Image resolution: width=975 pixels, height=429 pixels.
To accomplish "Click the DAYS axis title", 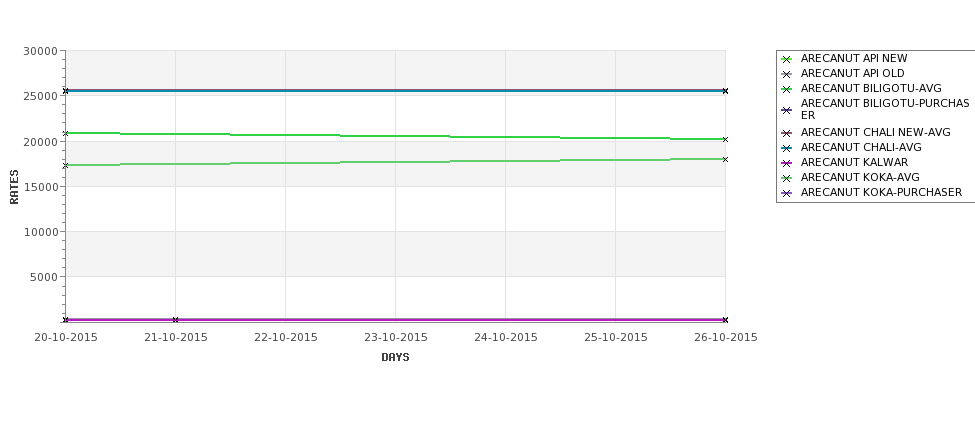I will coord(395,358).
